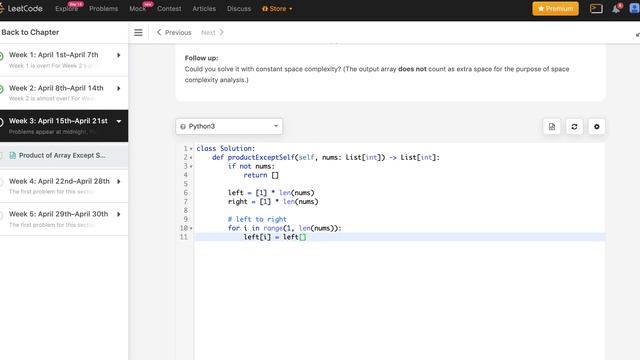Fold the for loop block arrow
The image size is (640, 360).
(x=191, y=229)
